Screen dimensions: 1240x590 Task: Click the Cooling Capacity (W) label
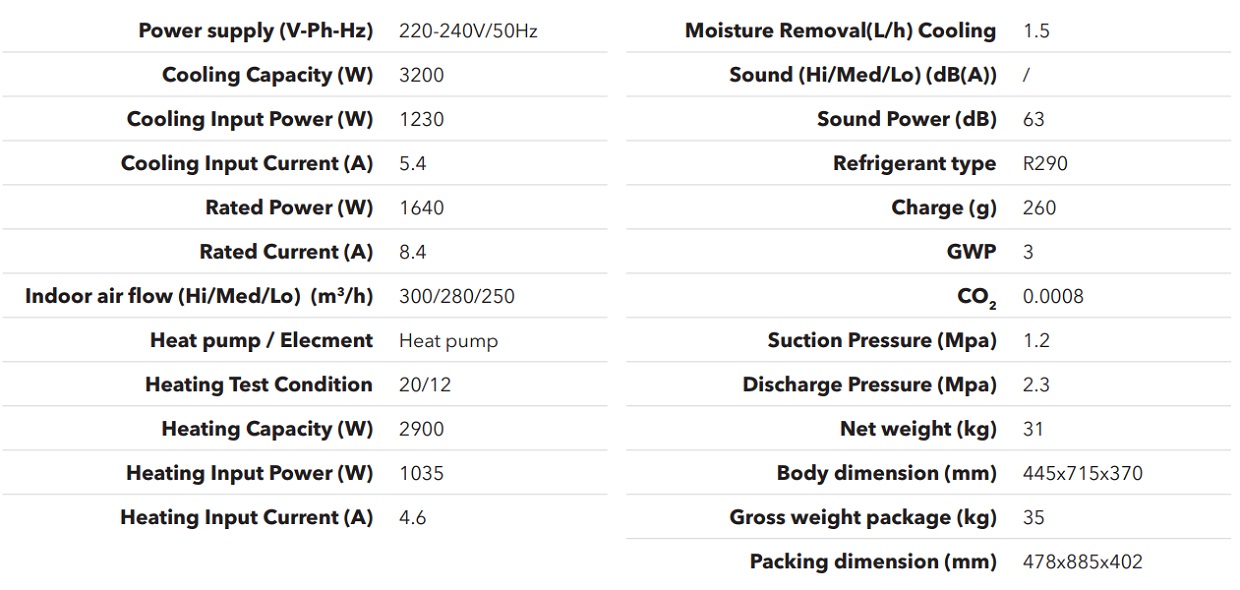click(267, 75)
